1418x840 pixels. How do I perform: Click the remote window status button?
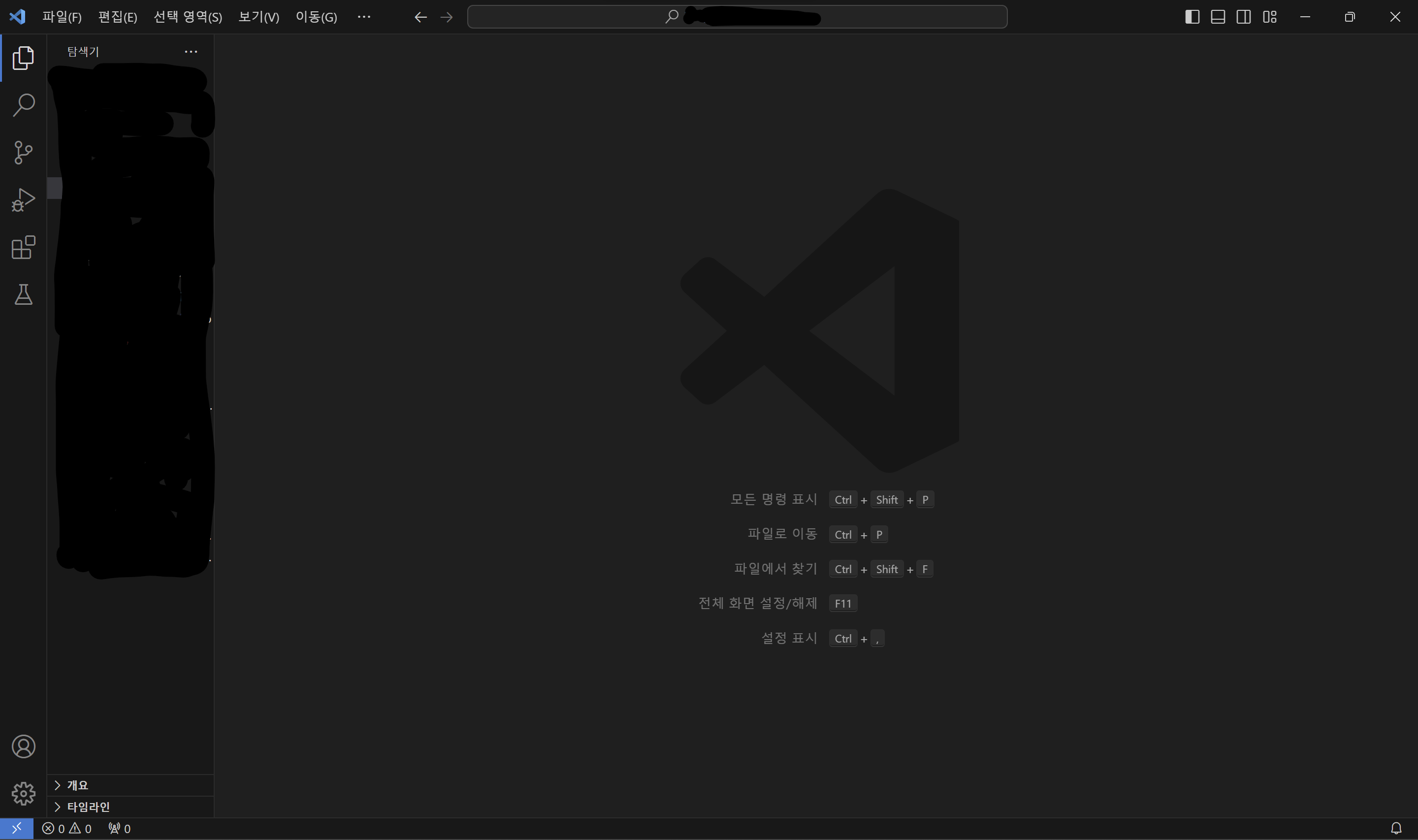(16, 829)
